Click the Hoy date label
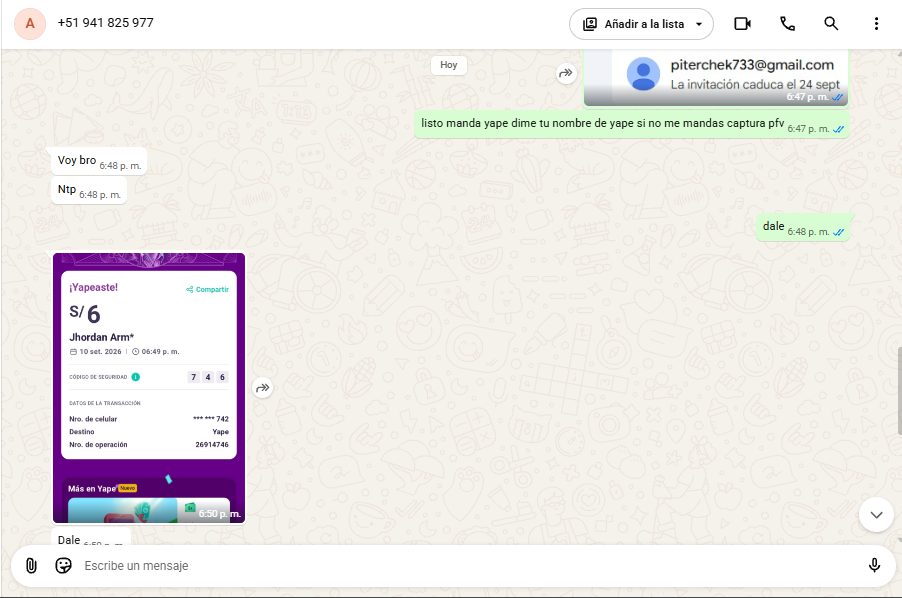Viewport: 902px width, 598px height. click(x=449, y=65)
